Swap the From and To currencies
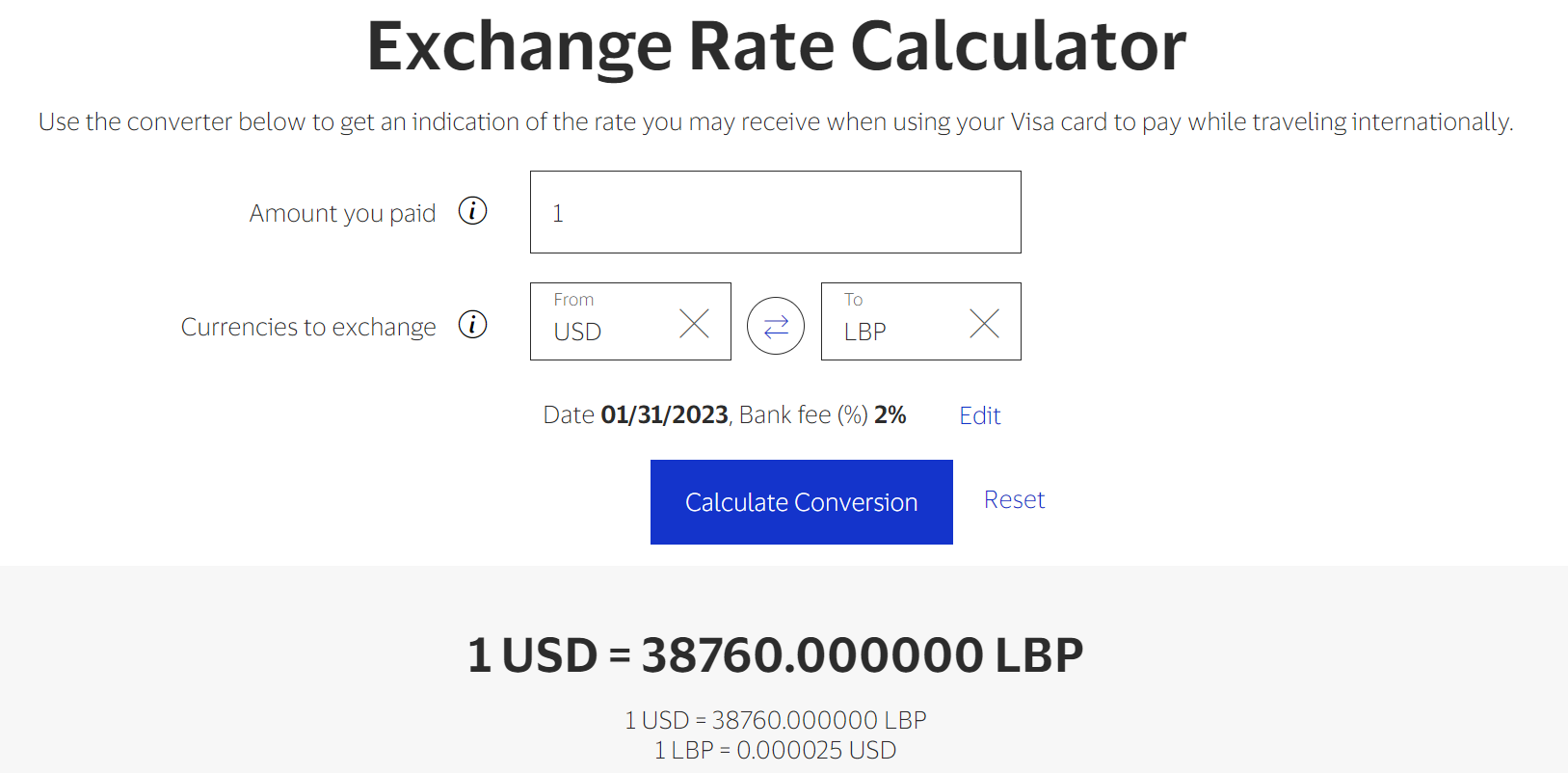This screenshot has width=1568, height=773. (x=776, y=326)
